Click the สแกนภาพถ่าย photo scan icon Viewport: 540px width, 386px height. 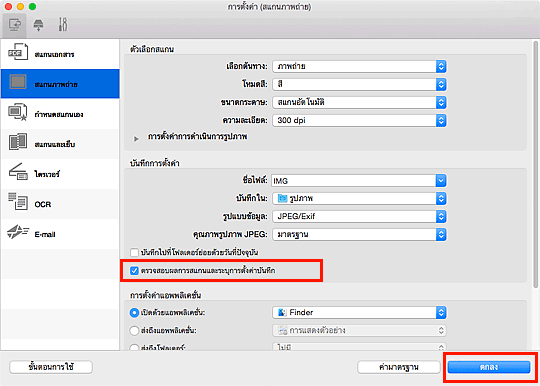click(x=18, y=82)
